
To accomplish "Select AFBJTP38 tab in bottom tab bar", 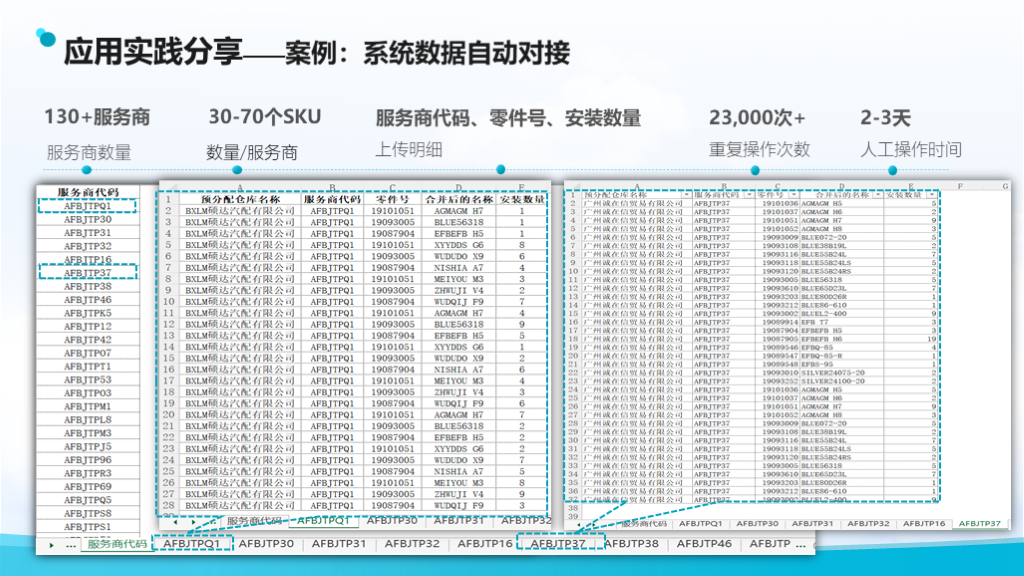I will (631, 543).
